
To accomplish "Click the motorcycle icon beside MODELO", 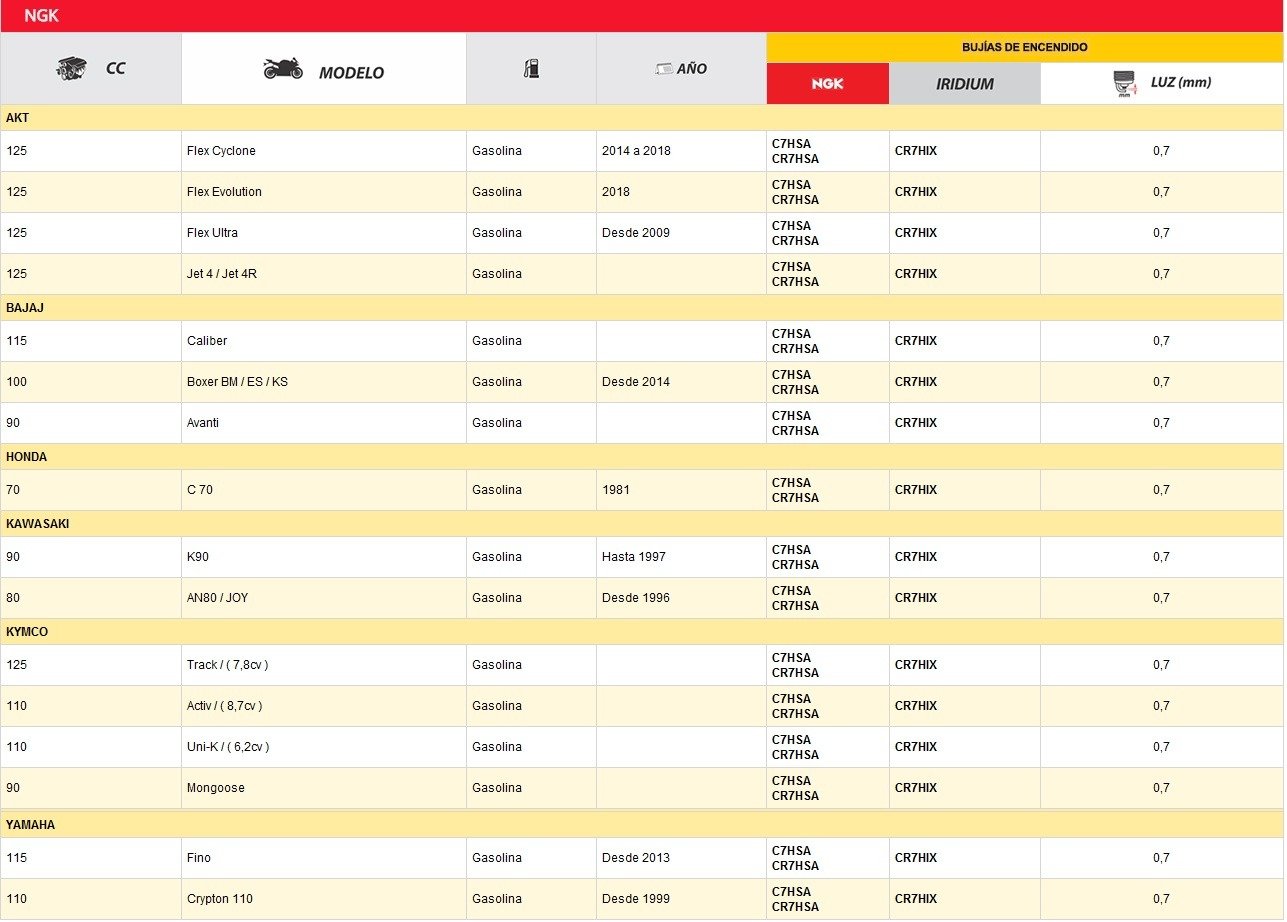I will pos(283,68).
